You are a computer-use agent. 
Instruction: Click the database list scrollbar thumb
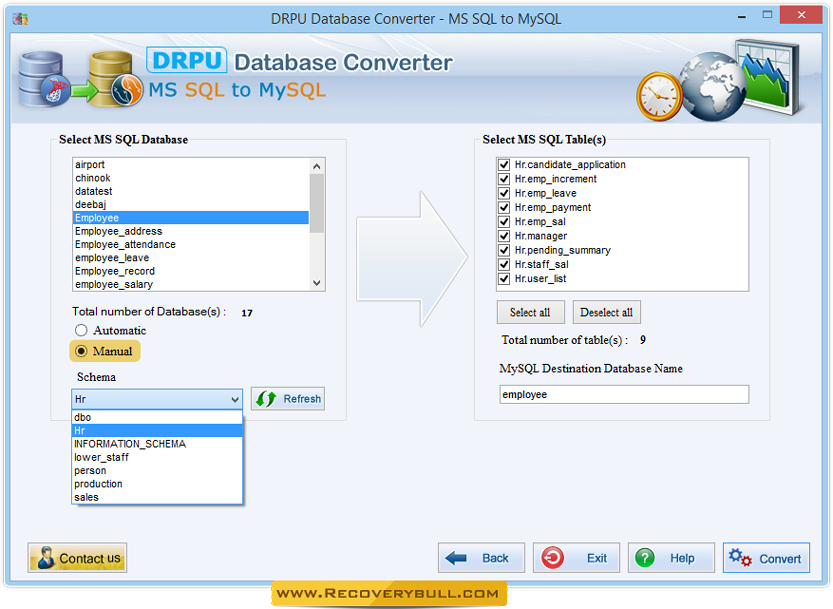point(317,204)
